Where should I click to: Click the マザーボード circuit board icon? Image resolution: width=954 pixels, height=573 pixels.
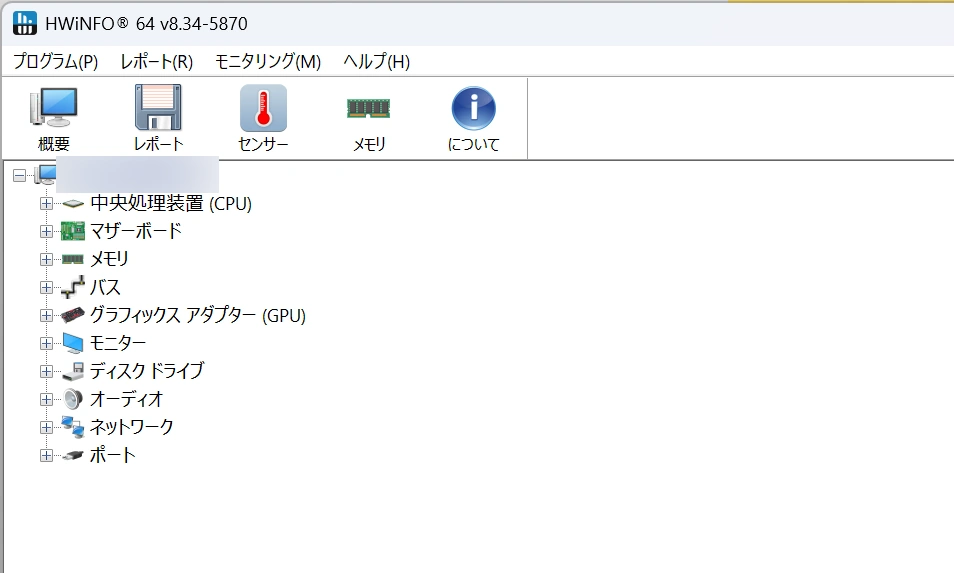coord(73,231)
